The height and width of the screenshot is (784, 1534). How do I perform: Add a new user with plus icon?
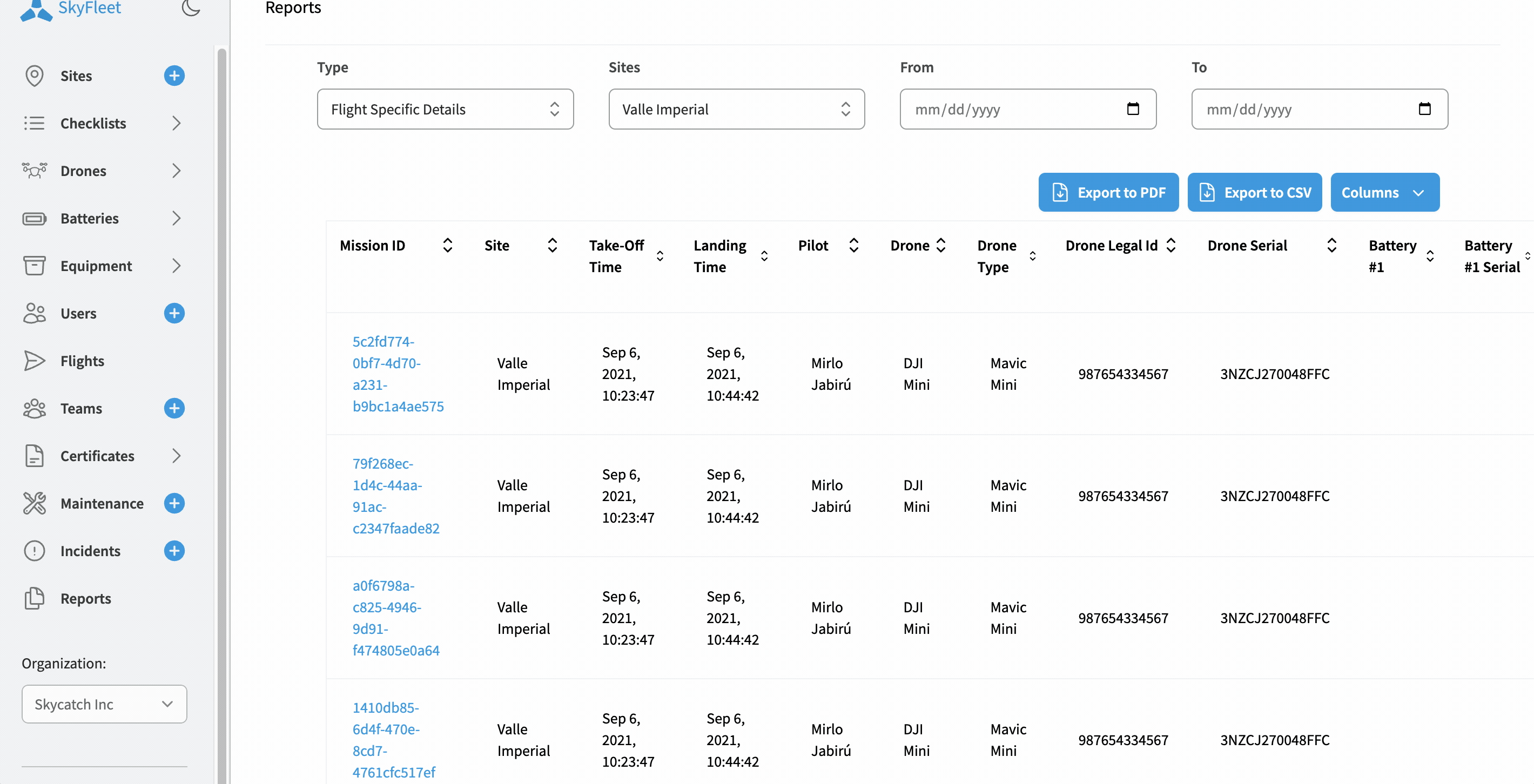pyautogui.click(x=174, y=313)
